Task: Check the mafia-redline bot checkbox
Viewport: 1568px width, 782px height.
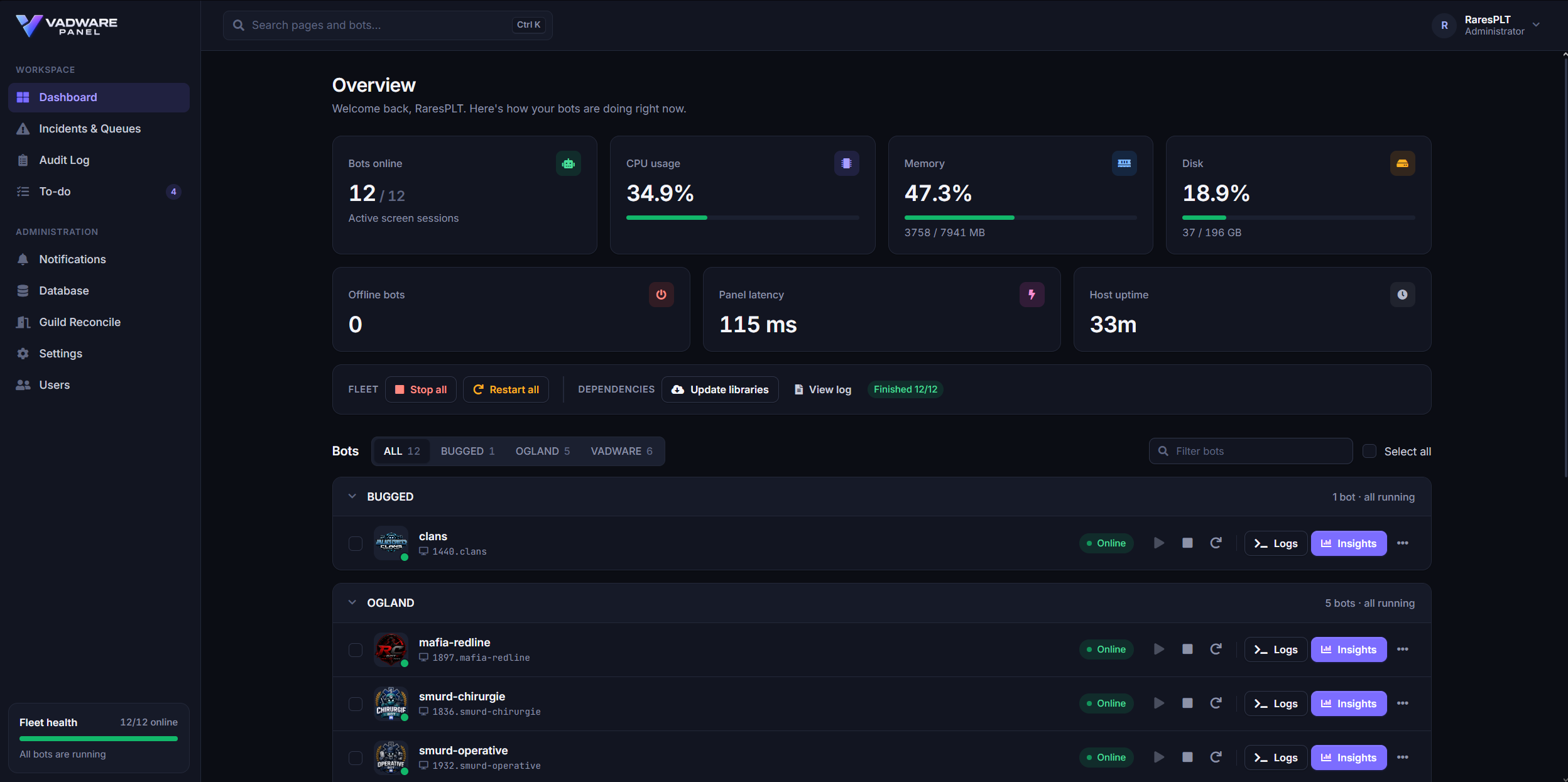Action: click(x=356, y=649)
